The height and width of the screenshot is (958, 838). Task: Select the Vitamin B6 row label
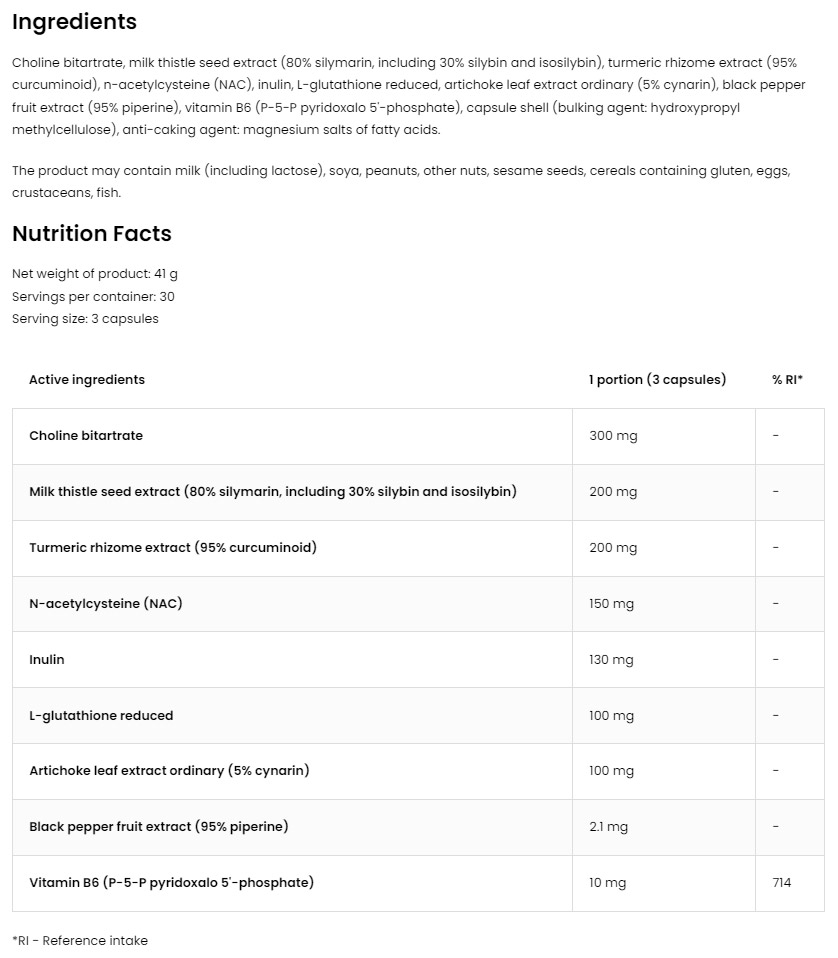pos(172,882)
